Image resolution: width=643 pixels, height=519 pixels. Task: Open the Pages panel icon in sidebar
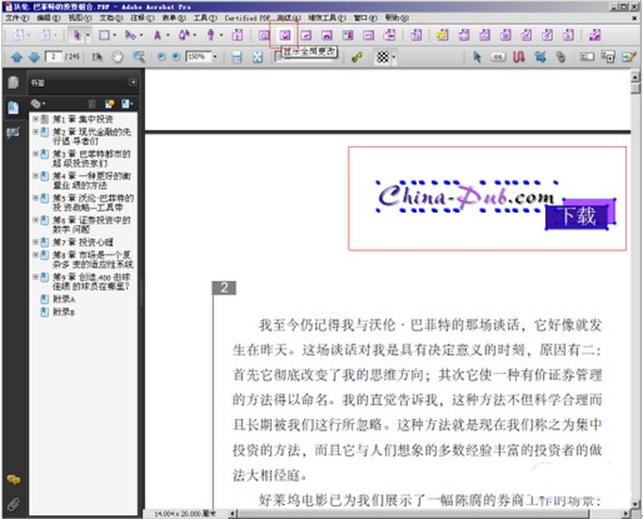(13, 82)
